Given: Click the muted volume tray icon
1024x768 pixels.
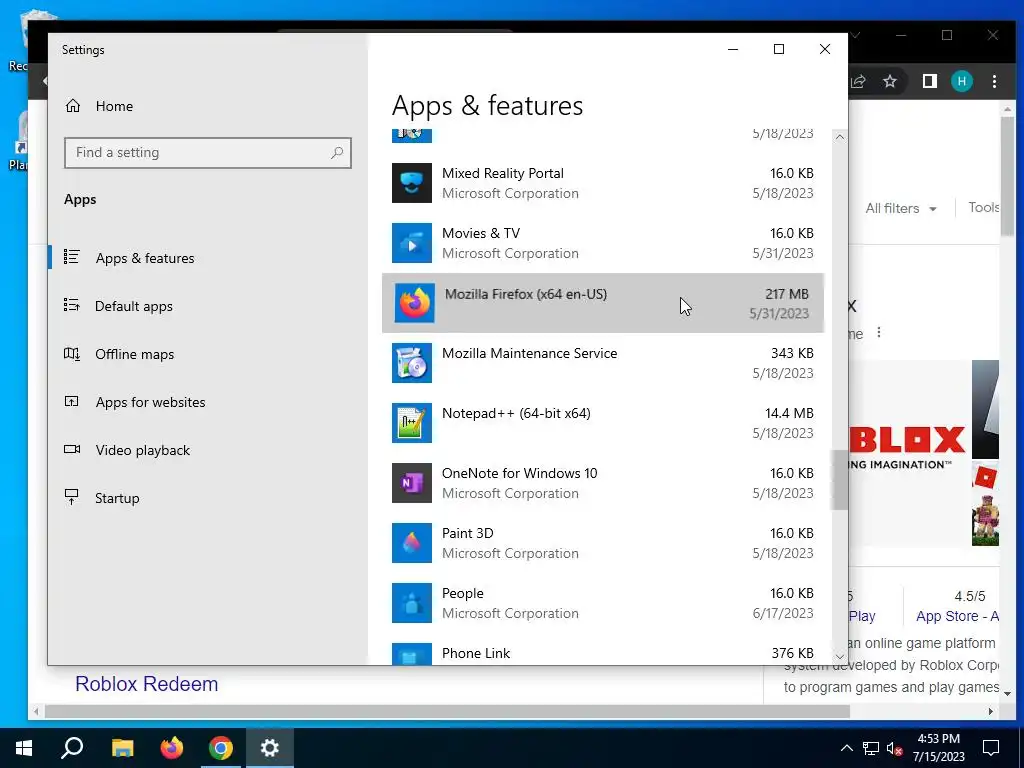Looking at the screenshot, I should coord(895,749).
